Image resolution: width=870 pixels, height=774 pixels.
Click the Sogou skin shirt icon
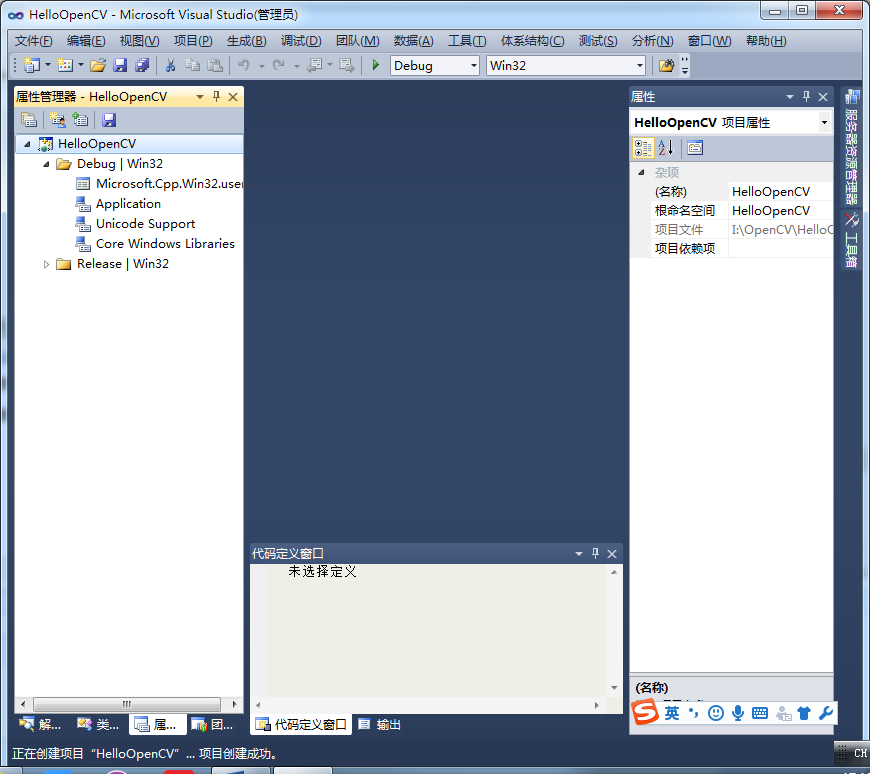pyautogui.click(x=804, y=714)
